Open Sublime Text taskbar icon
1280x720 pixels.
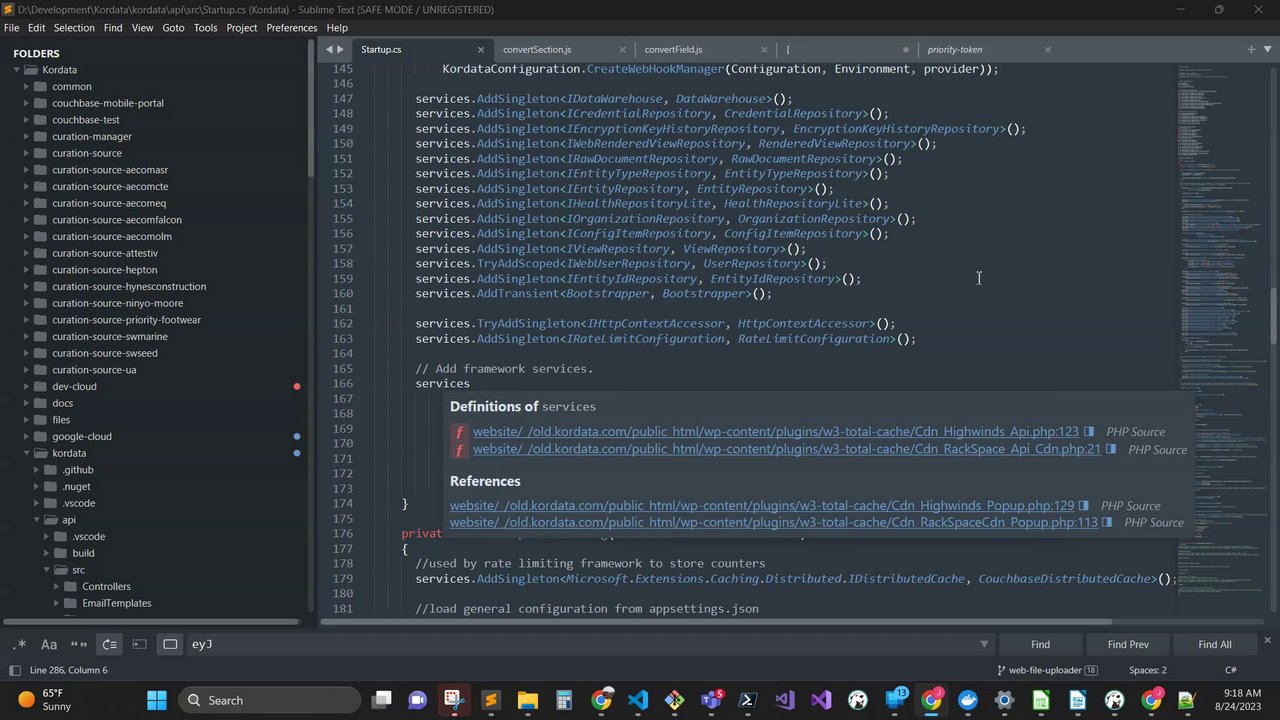(491, 700)
